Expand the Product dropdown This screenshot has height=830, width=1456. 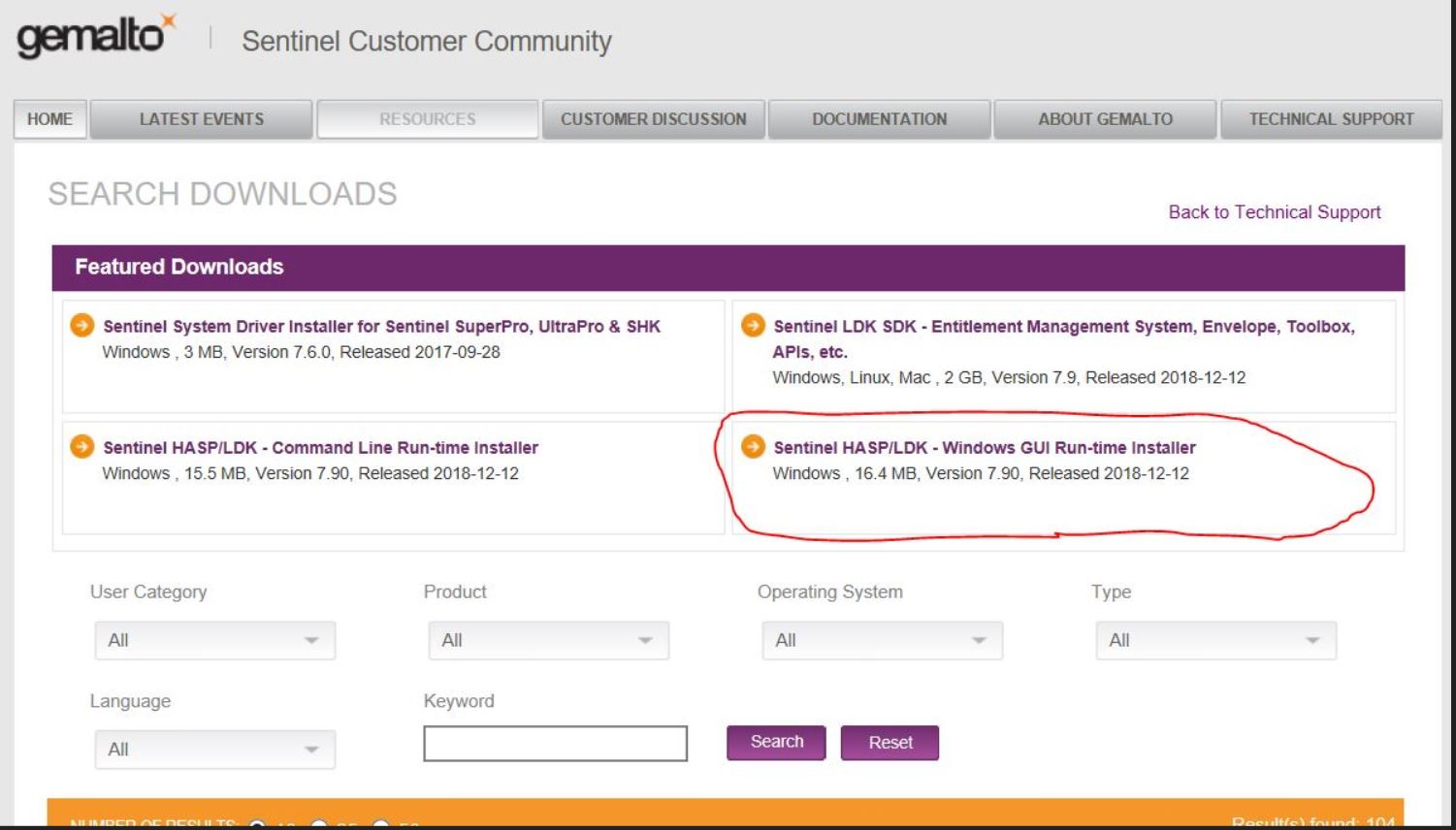coord(549,640)
